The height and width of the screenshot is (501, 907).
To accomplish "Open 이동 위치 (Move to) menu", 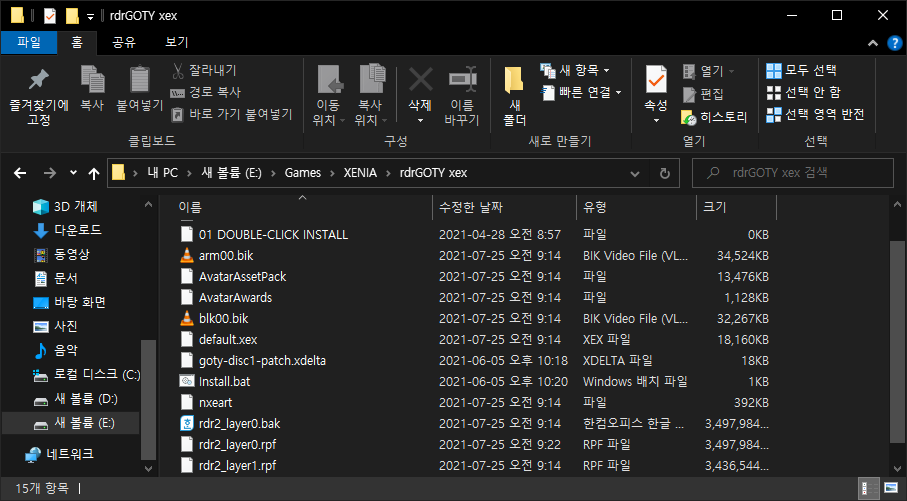I will (329, 95).
